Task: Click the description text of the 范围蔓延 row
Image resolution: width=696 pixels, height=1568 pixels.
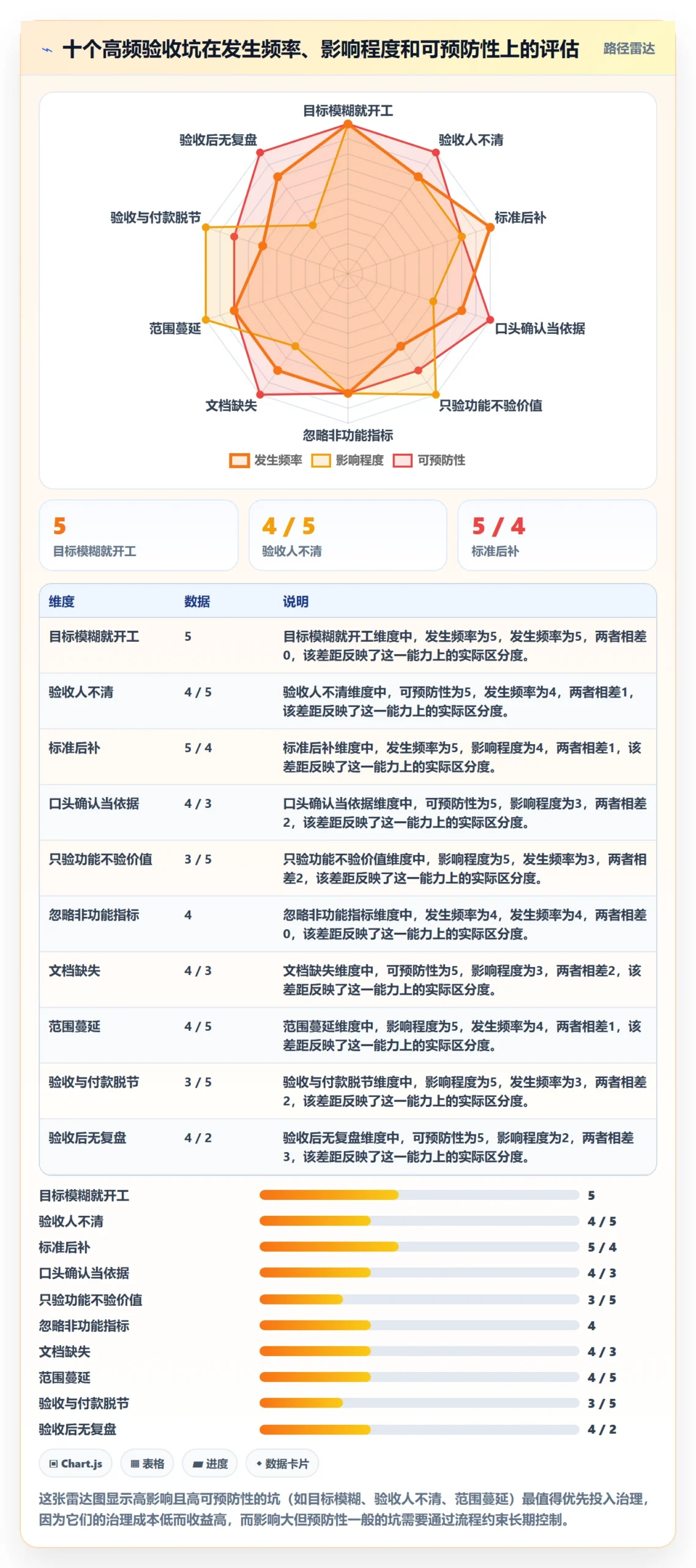Action: [462, 1036]
